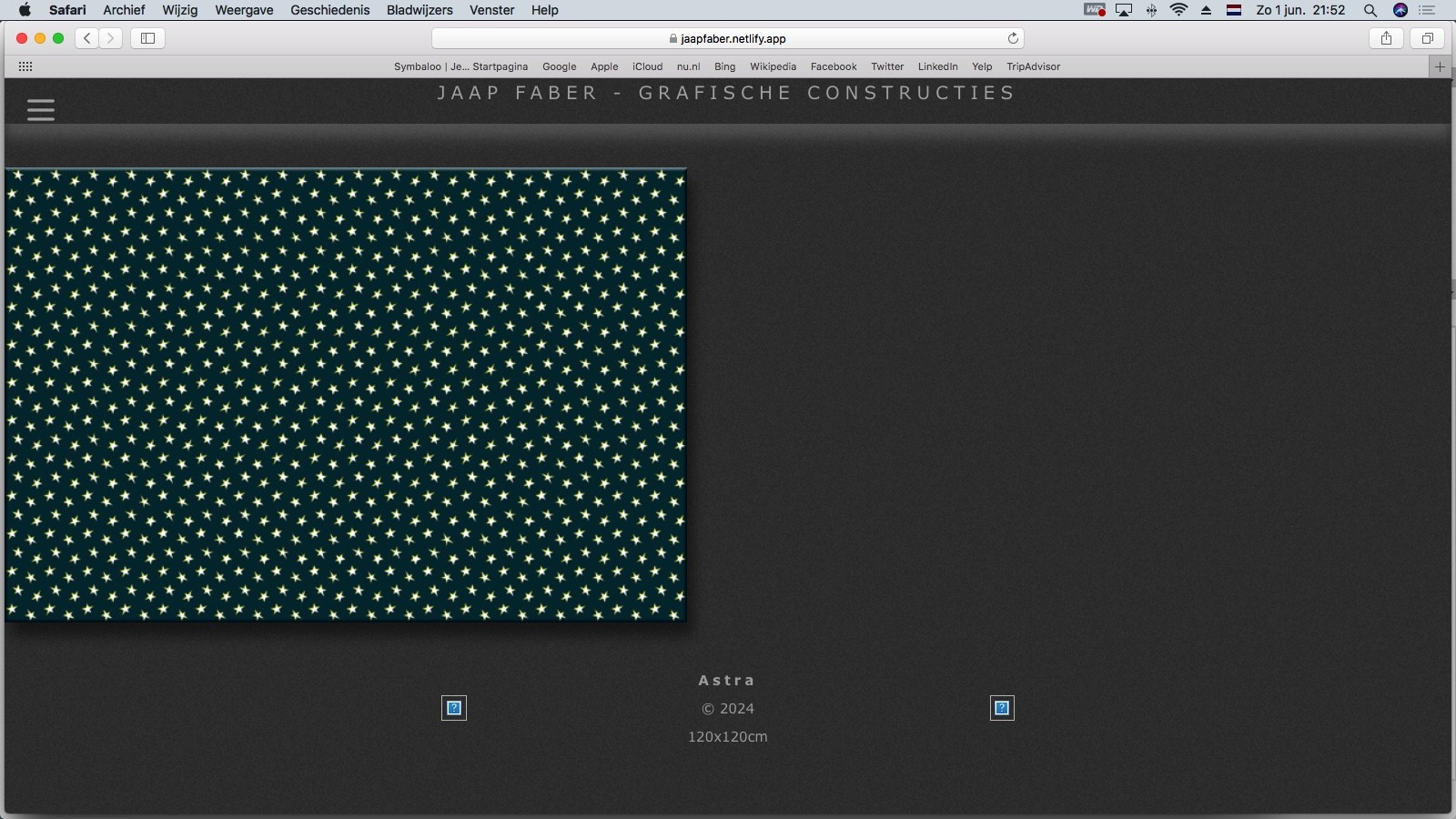Open the Facebook bookmark

[x=834, y=66]
